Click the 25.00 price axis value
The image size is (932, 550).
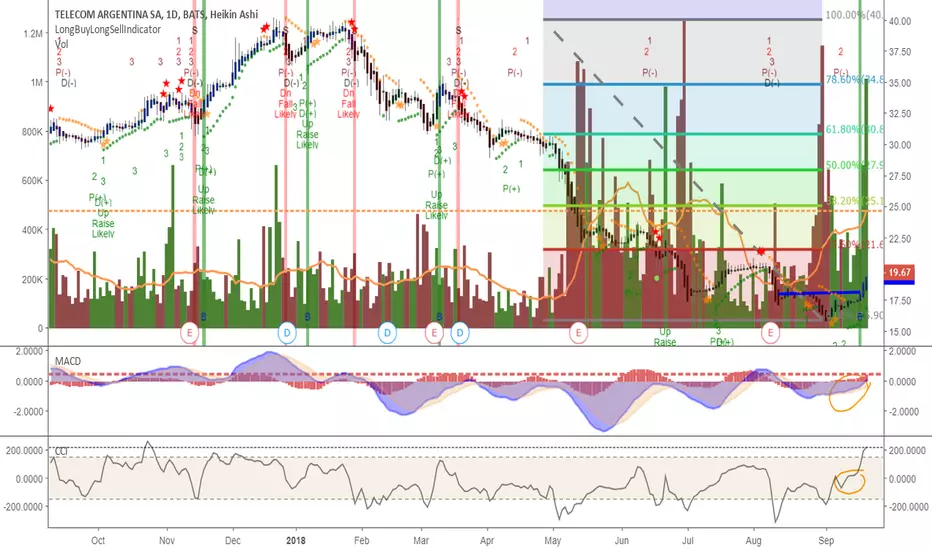(900, 207)
